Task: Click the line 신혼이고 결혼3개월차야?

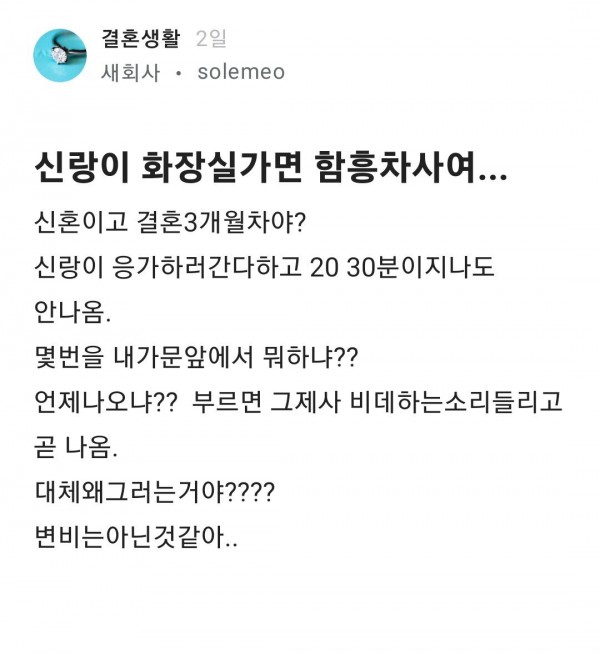Action: (170, 221)
